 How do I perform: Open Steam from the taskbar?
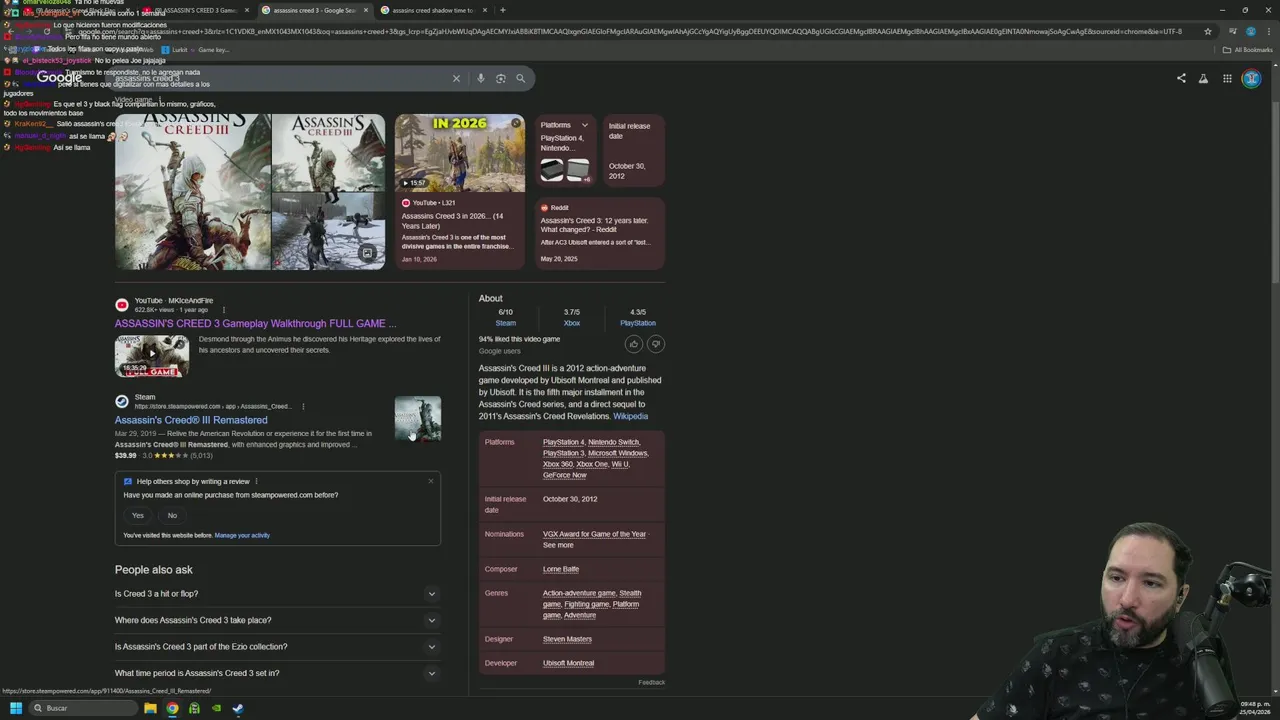point(238,708)
